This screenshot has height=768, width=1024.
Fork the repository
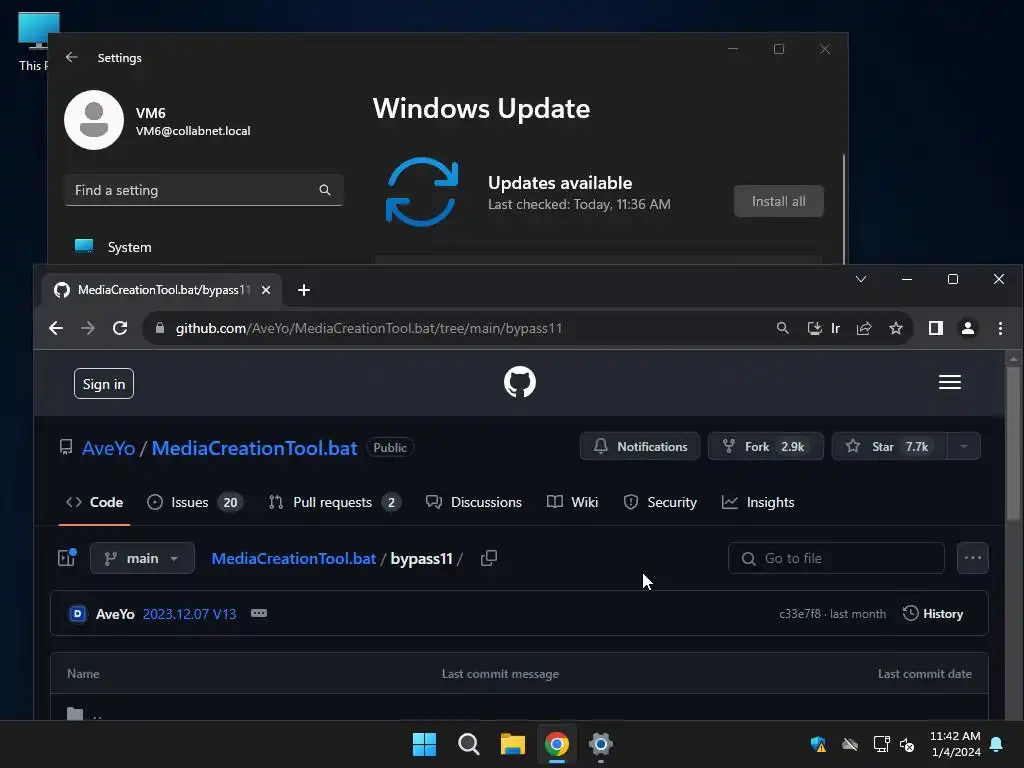(765, 447)
